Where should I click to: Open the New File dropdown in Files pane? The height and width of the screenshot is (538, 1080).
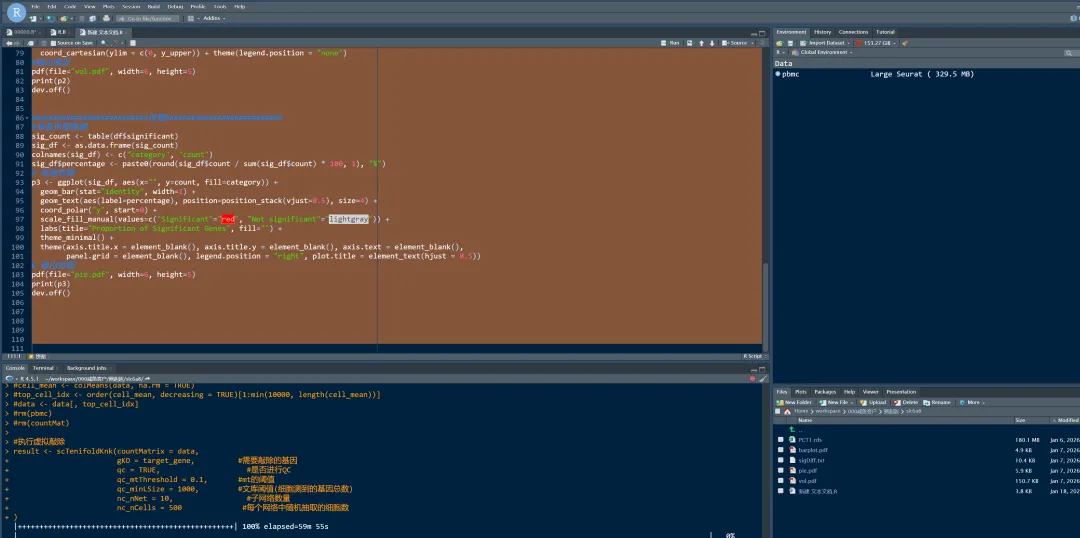pyautogui.click(x=836, y=402)
